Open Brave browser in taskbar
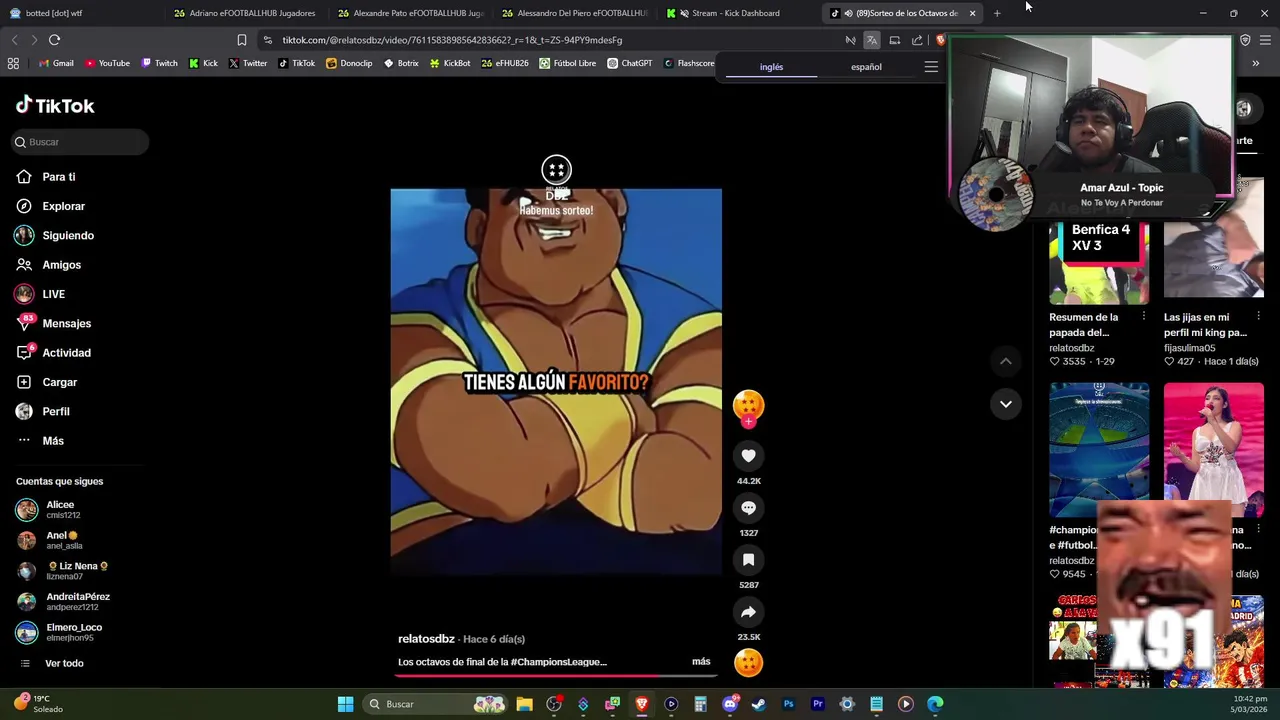 tap(642, 704)
